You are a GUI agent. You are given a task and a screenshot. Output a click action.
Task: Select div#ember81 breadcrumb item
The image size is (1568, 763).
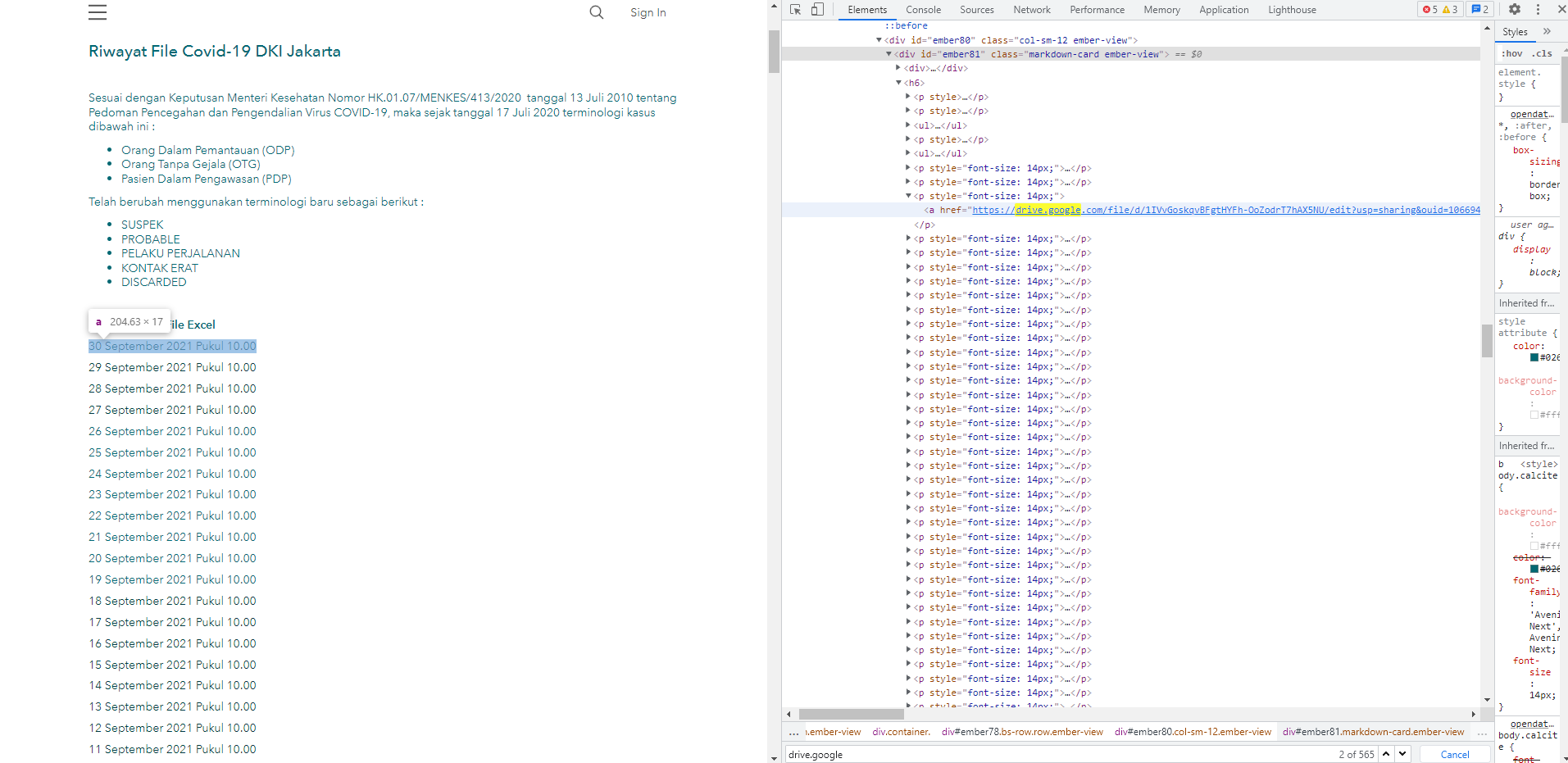pyautogui.click(x=1373, y=732)
